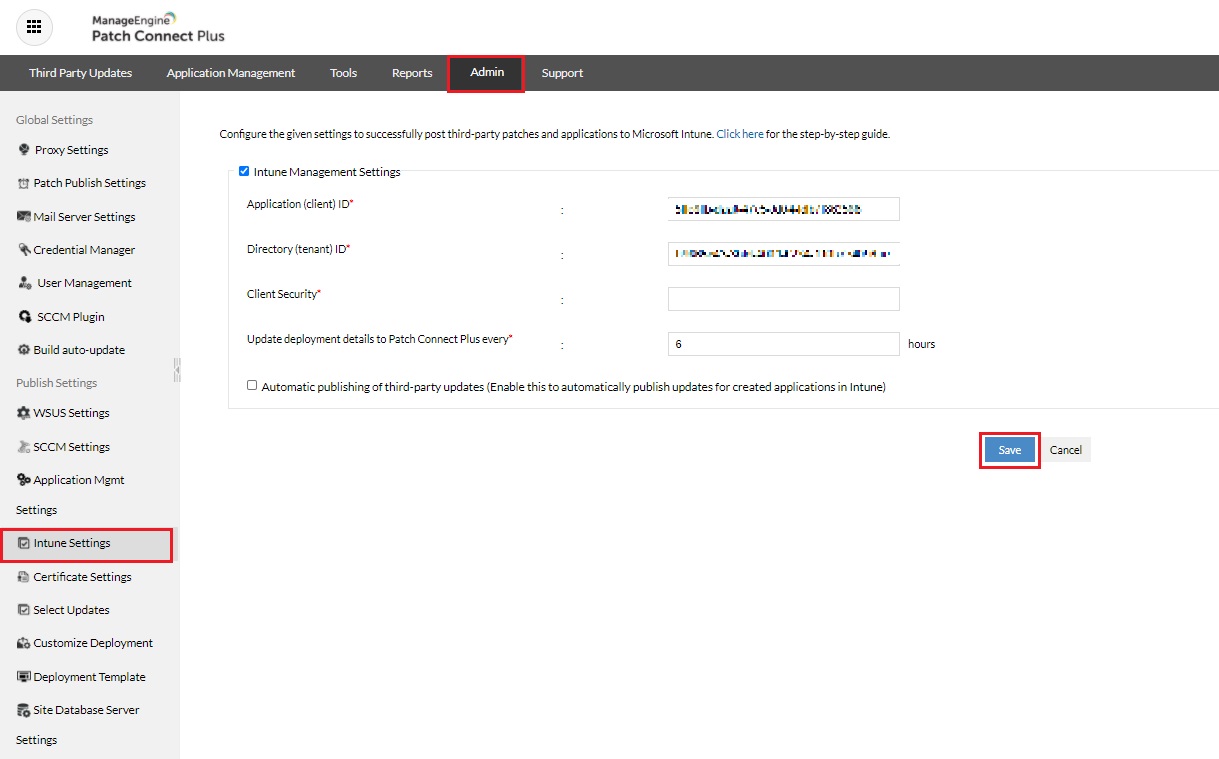Click the User Management icon
Viewport: 1219px width, 759px height.
25,283
